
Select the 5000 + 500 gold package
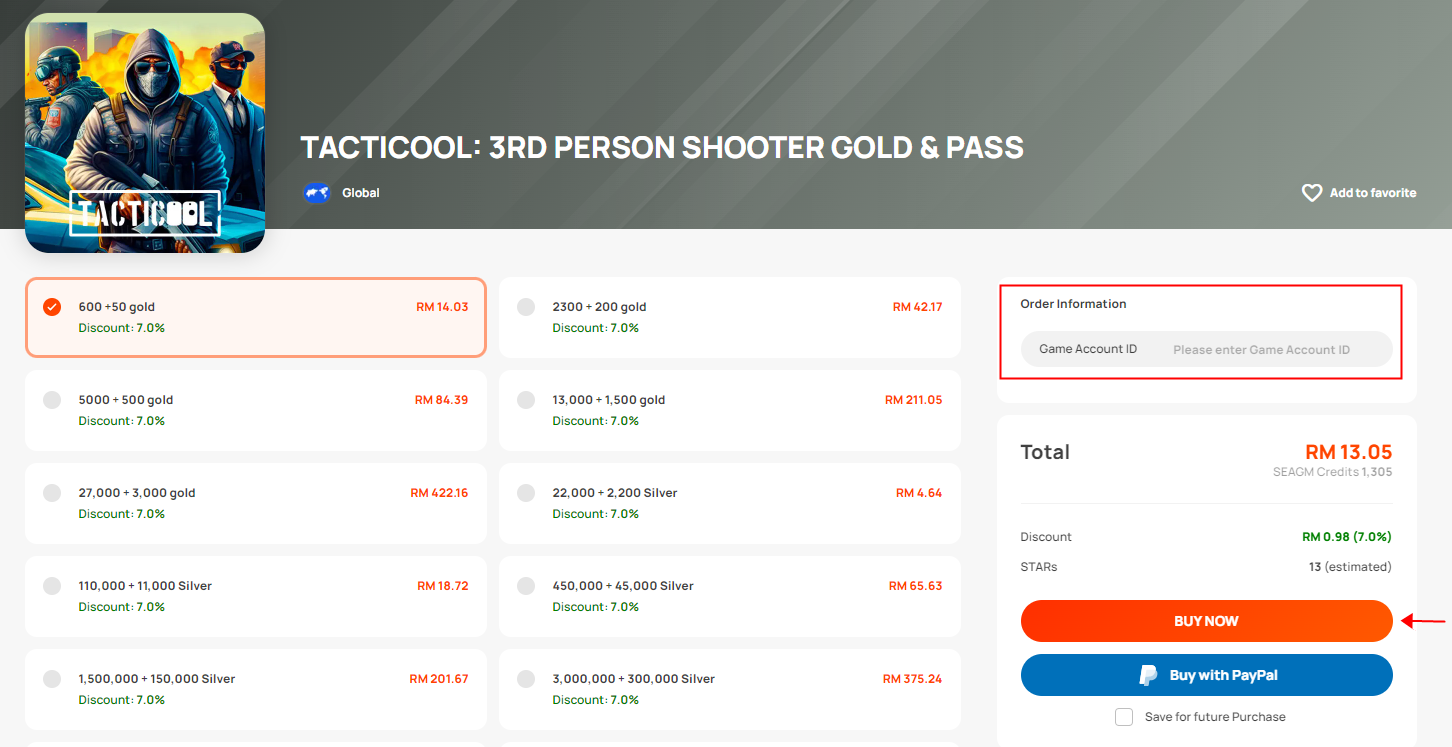(256, 410)
